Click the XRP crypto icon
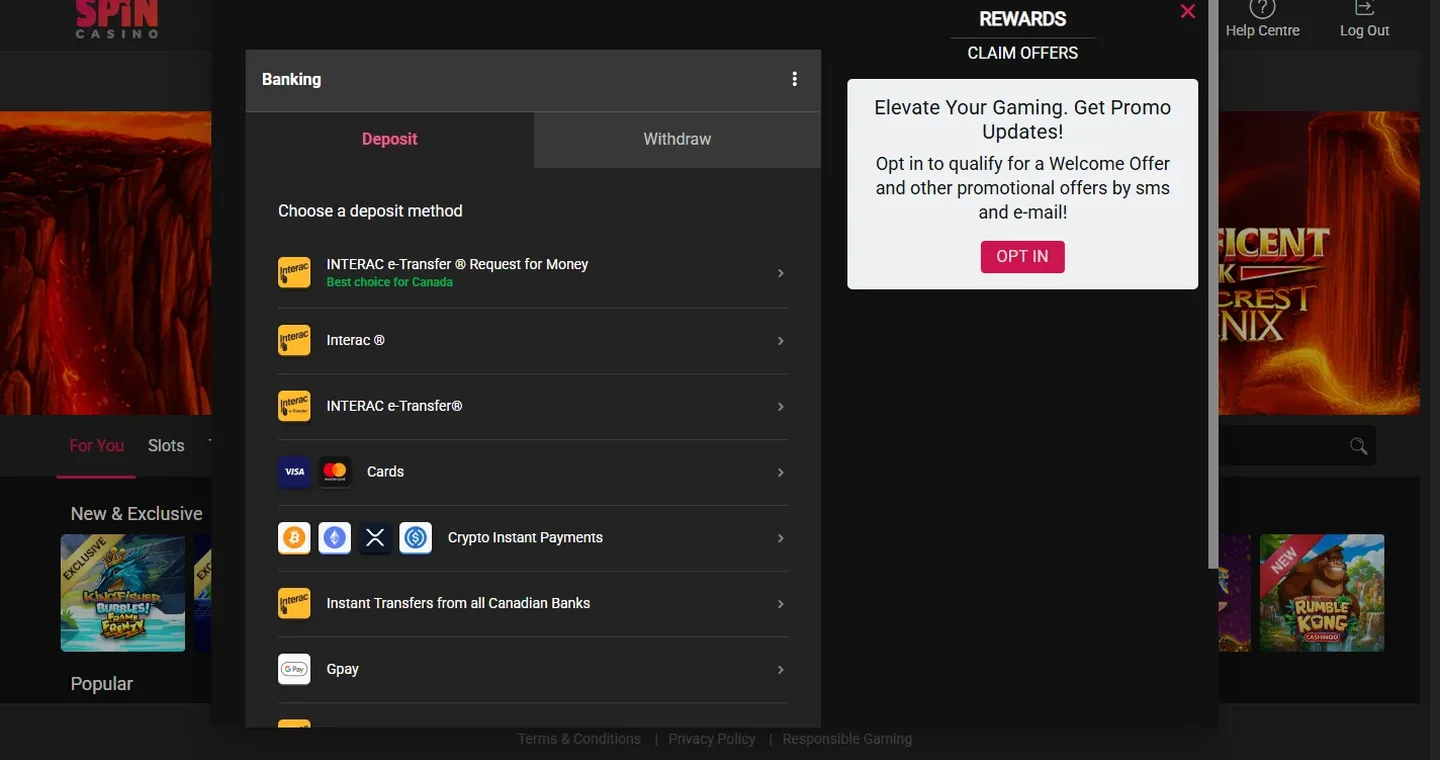The image size is (1440, 760). point(375,538)
